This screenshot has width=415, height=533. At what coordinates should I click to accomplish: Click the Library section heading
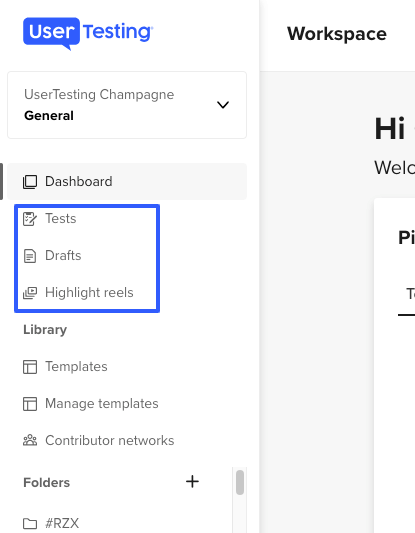click(45, 330)
